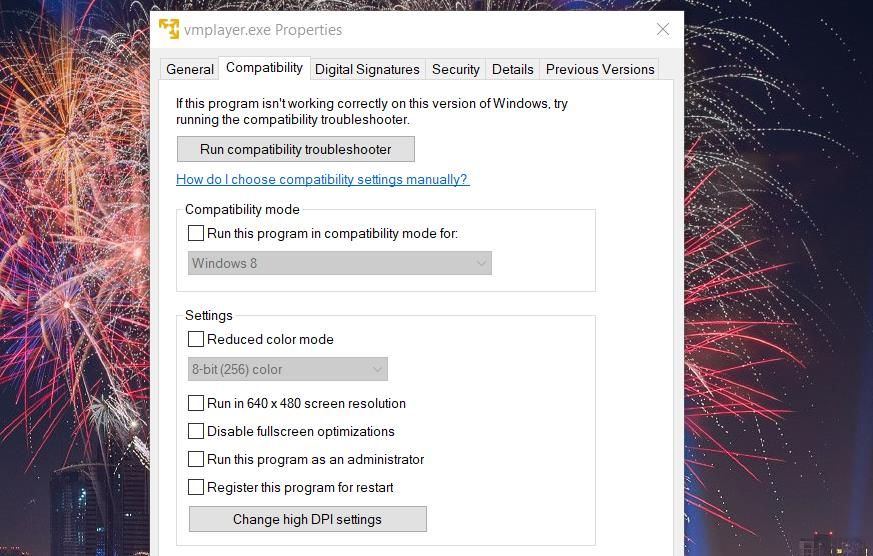This screenshot has width=873, height=556.
Task: Open the General tab
Action: (x=189, y=69)
